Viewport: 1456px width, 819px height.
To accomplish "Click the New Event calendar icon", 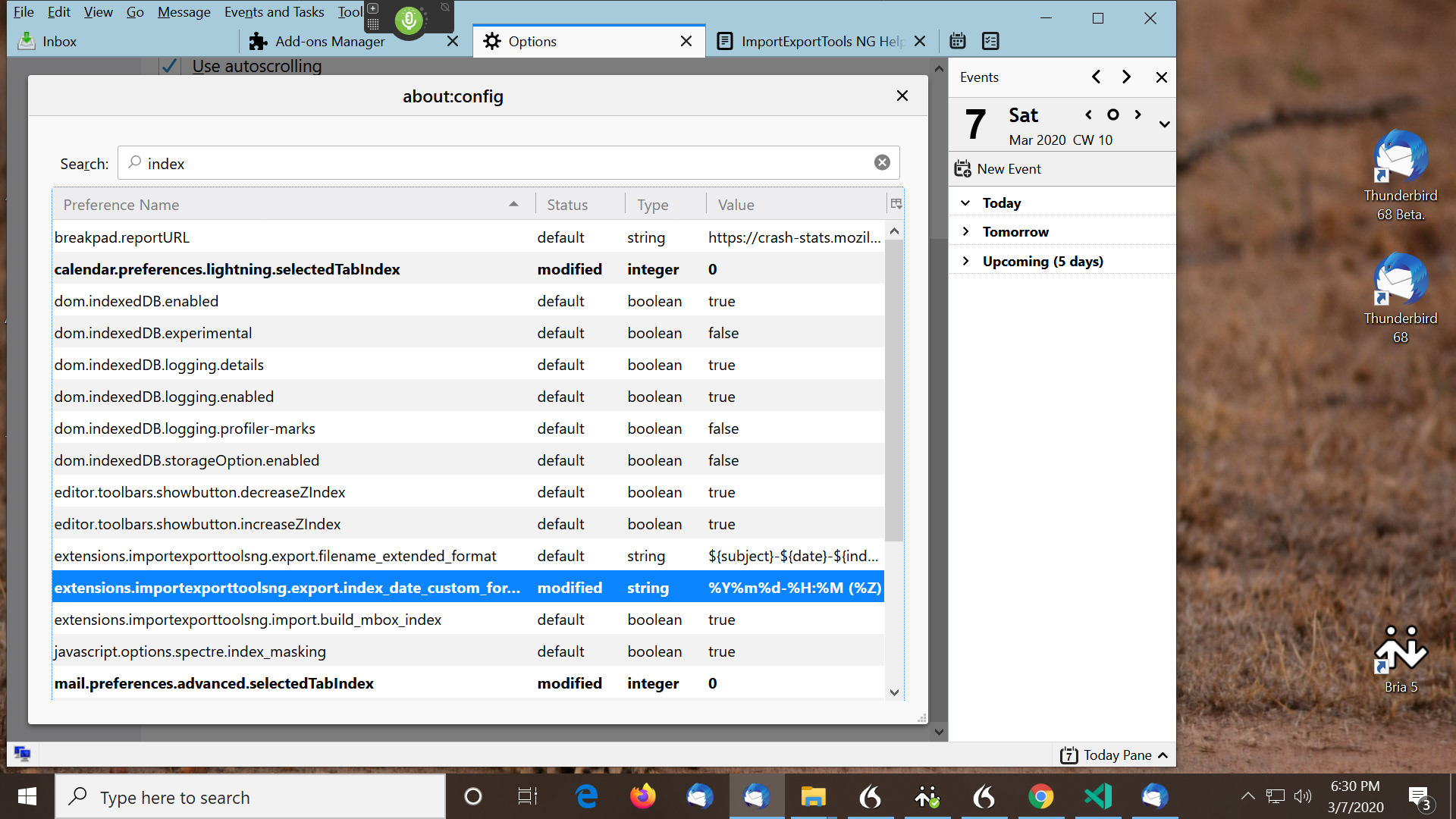I will (962, 168).
